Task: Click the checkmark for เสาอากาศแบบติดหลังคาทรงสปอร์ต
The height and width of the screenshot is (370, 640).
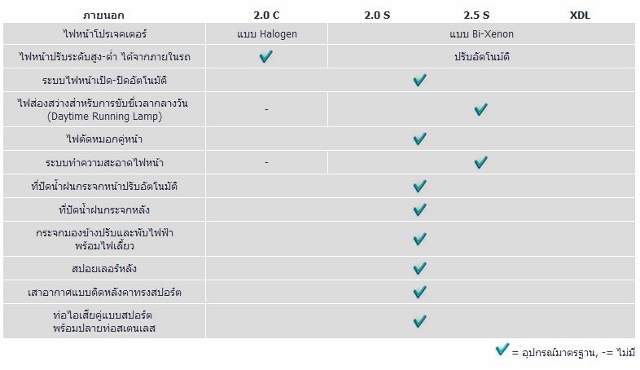Action: (420, 292)
